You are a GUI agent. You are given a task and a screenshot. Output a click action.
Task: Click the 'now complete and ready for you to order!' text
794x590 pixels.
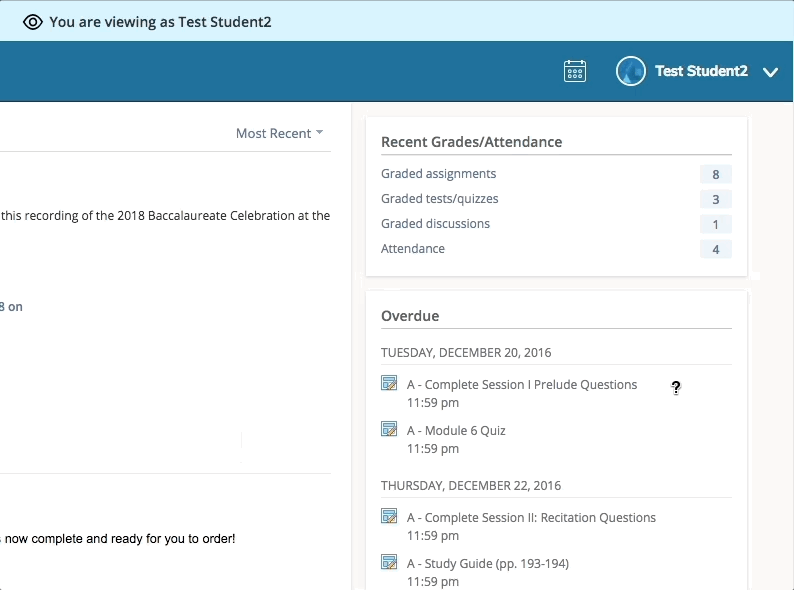118,539
